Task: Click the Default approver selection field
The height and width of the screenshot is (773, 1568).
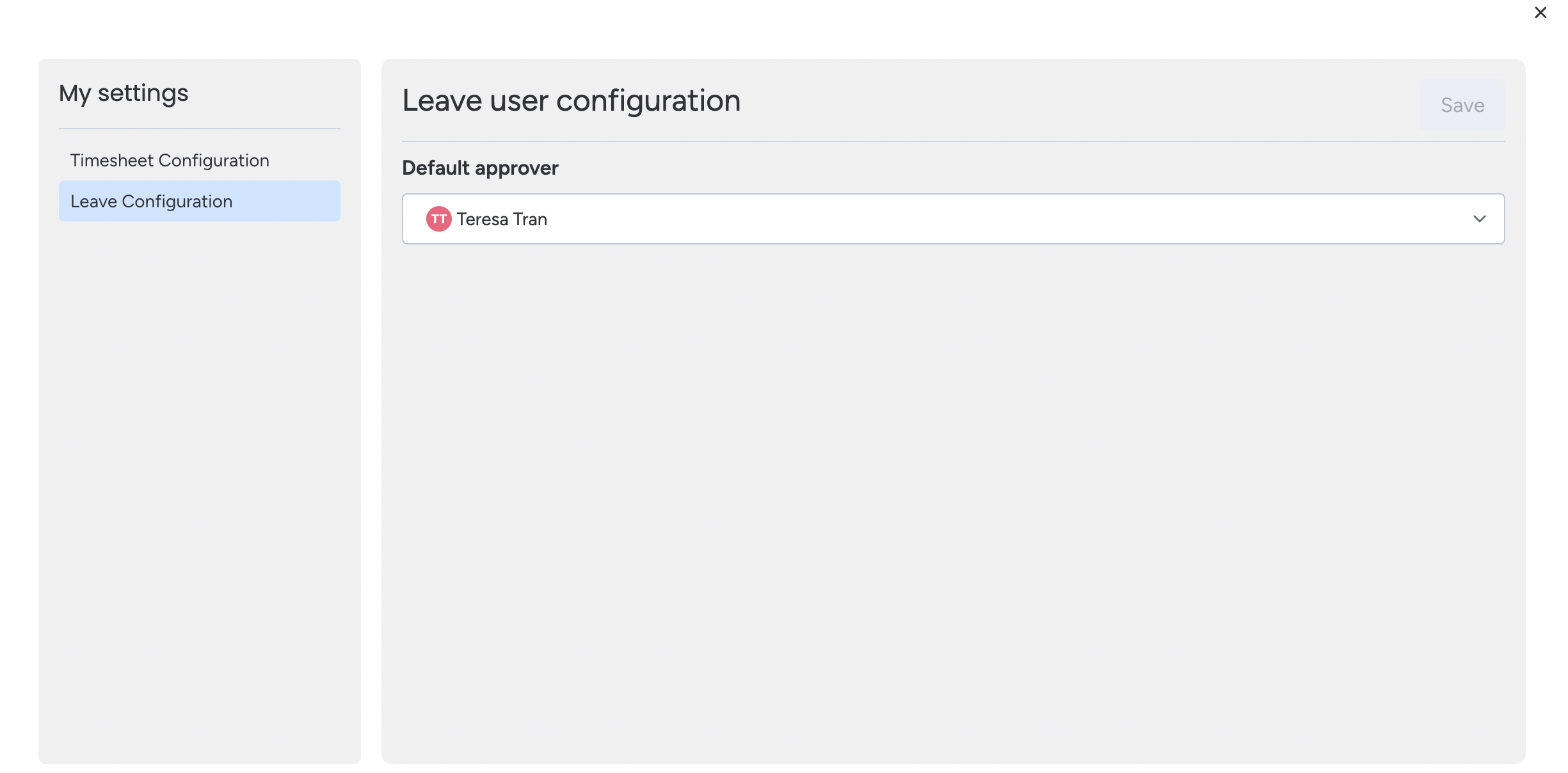Action: tap(953, 219)
